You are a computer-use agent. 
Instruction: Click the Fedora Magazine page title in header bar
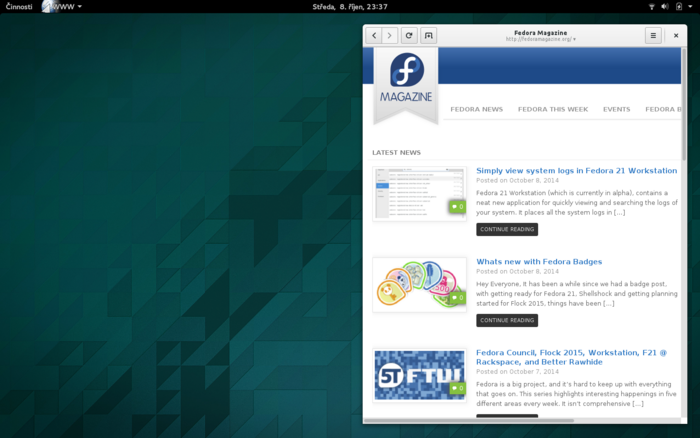pos(540,33)
